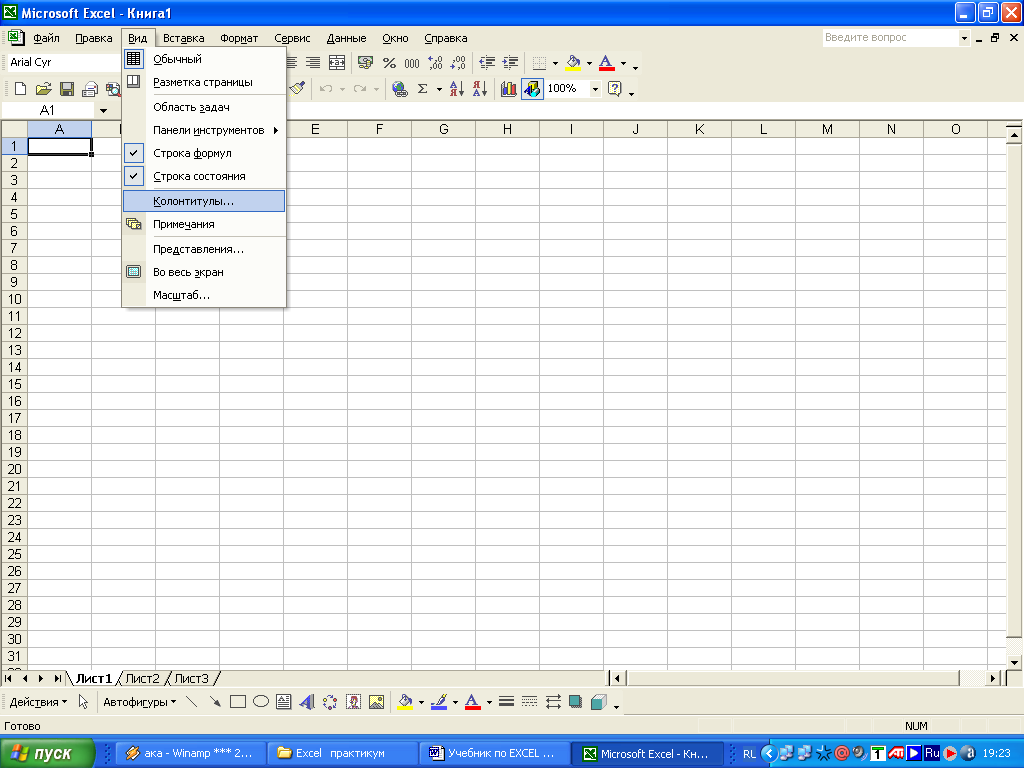Sort ascending with the А-Я icon
Viewport: 1024px width, 768px height.
(x=456, y=89)
